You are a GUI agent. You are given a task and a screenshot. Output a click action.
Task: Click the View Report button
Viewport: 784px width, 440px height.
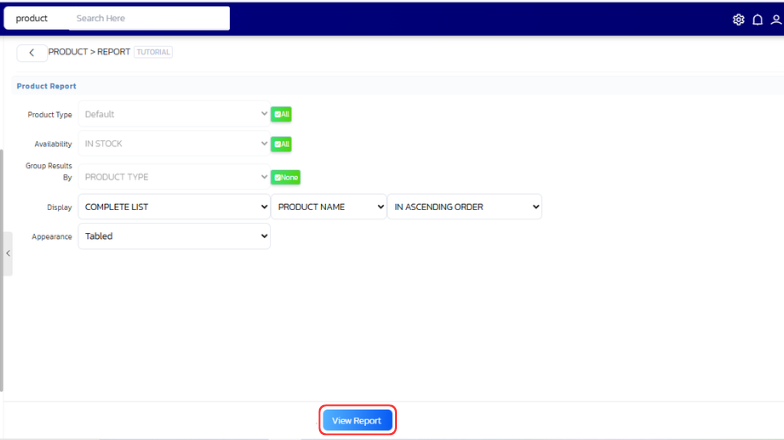click(357, 420)
